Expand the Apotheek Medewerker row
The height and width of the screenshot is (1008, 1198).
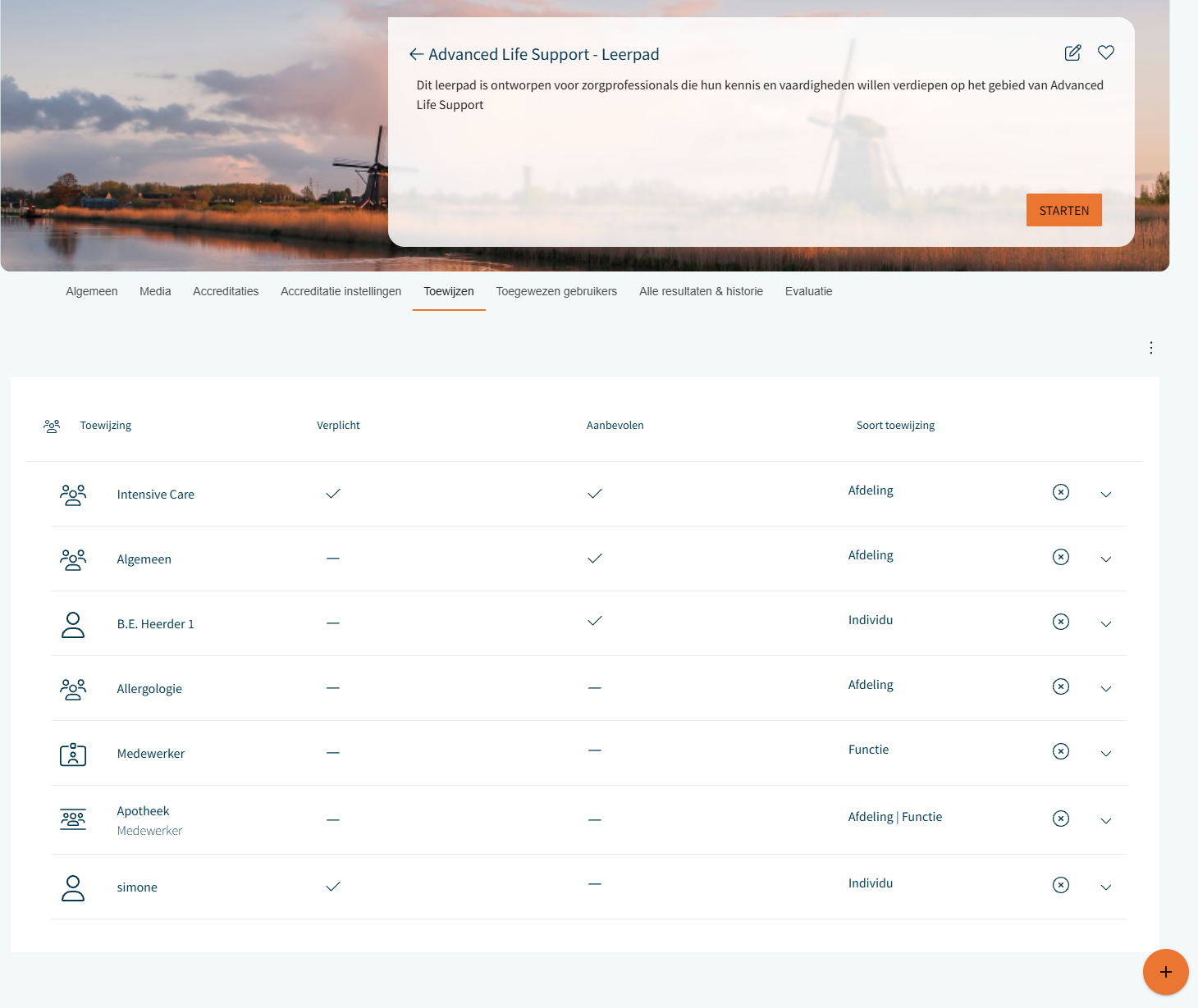(1105, 821)
